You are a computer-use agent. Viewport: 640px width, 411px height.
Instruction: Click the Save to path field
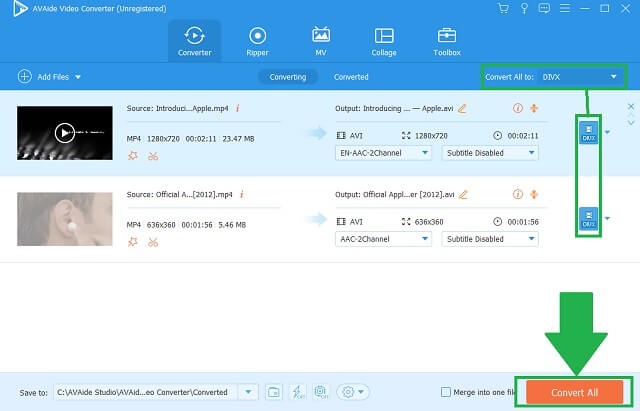[x=146, y=392]
